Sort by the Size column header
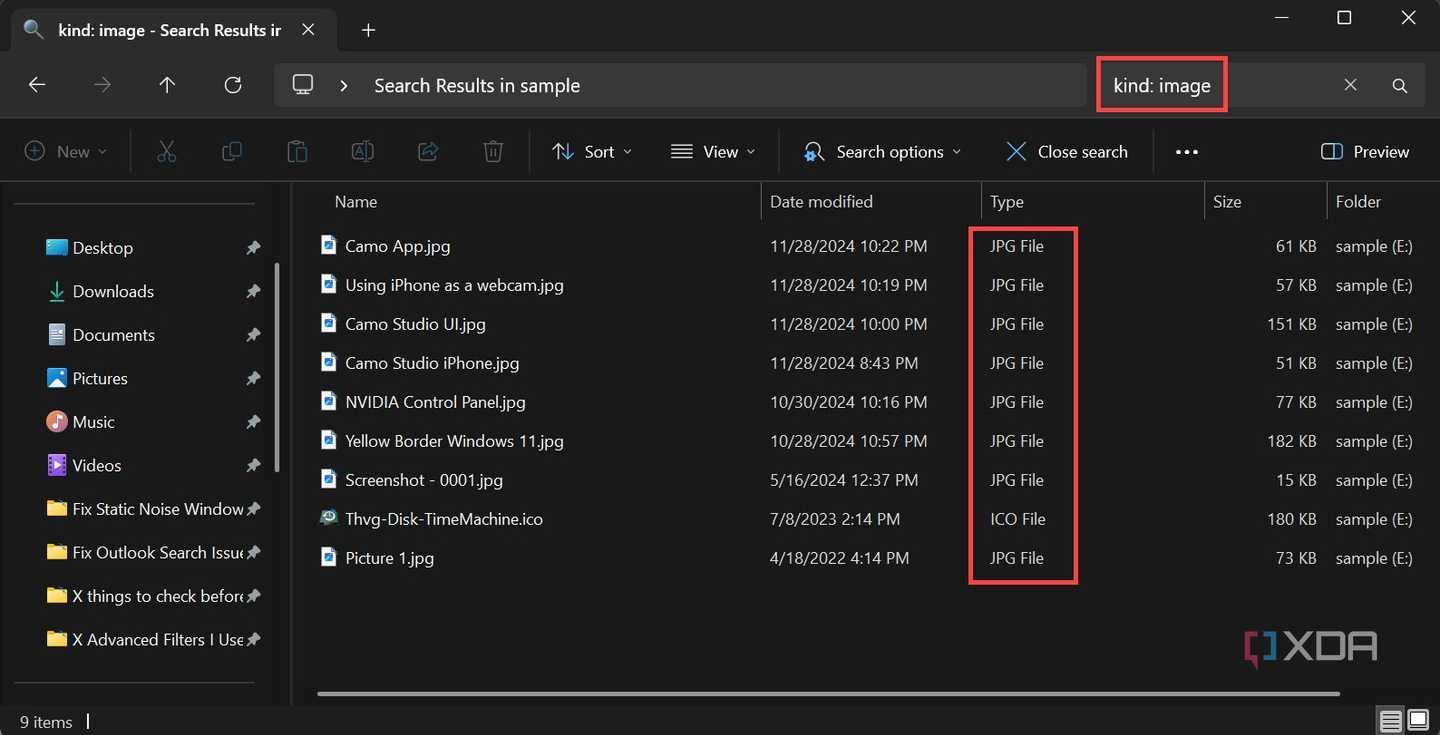Image resolution: width=1440 pixels, height=735 pixels. click(x=1227, y=202)
